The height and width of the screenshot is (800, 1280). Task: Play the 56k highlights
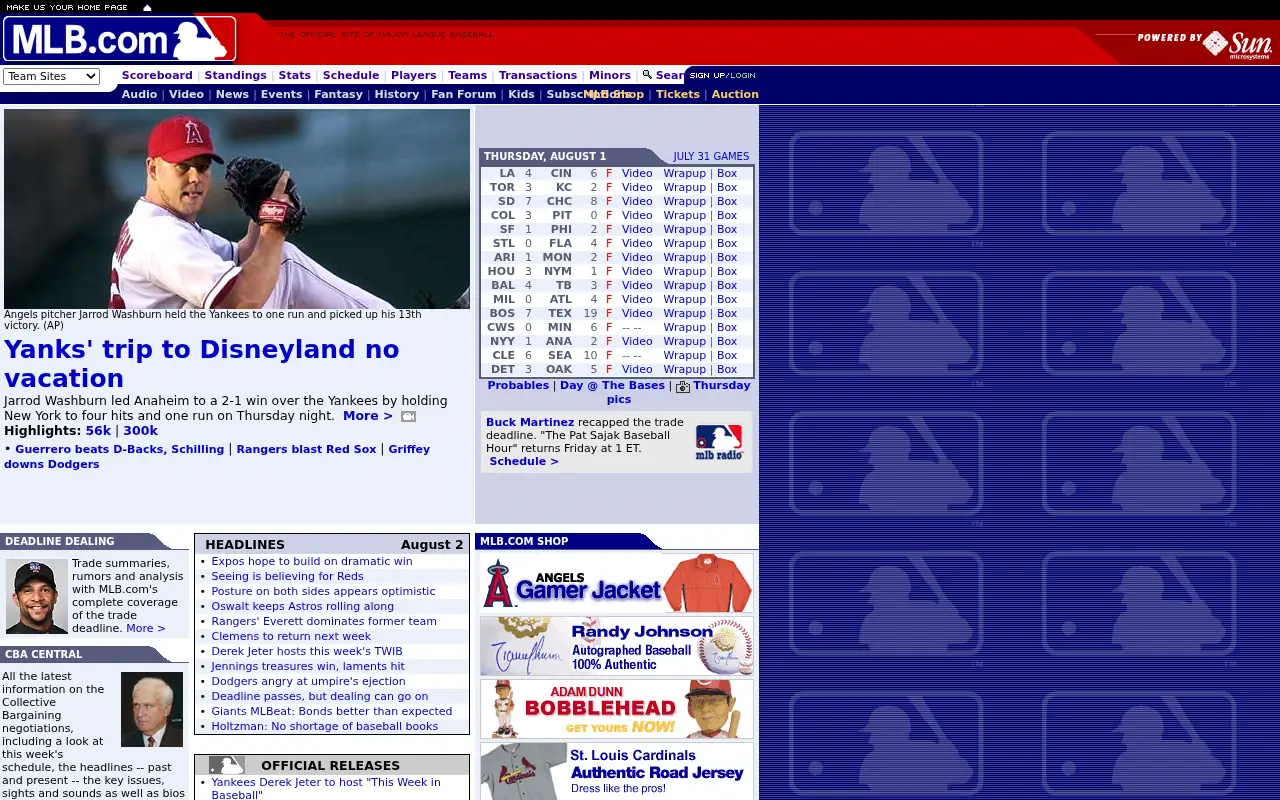[x=98, y=431]
